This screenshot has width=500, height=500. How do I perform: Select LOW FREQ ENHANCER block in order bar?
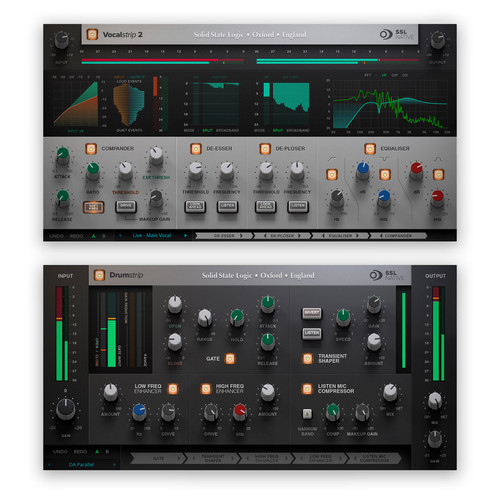click(x=321, y=458)
